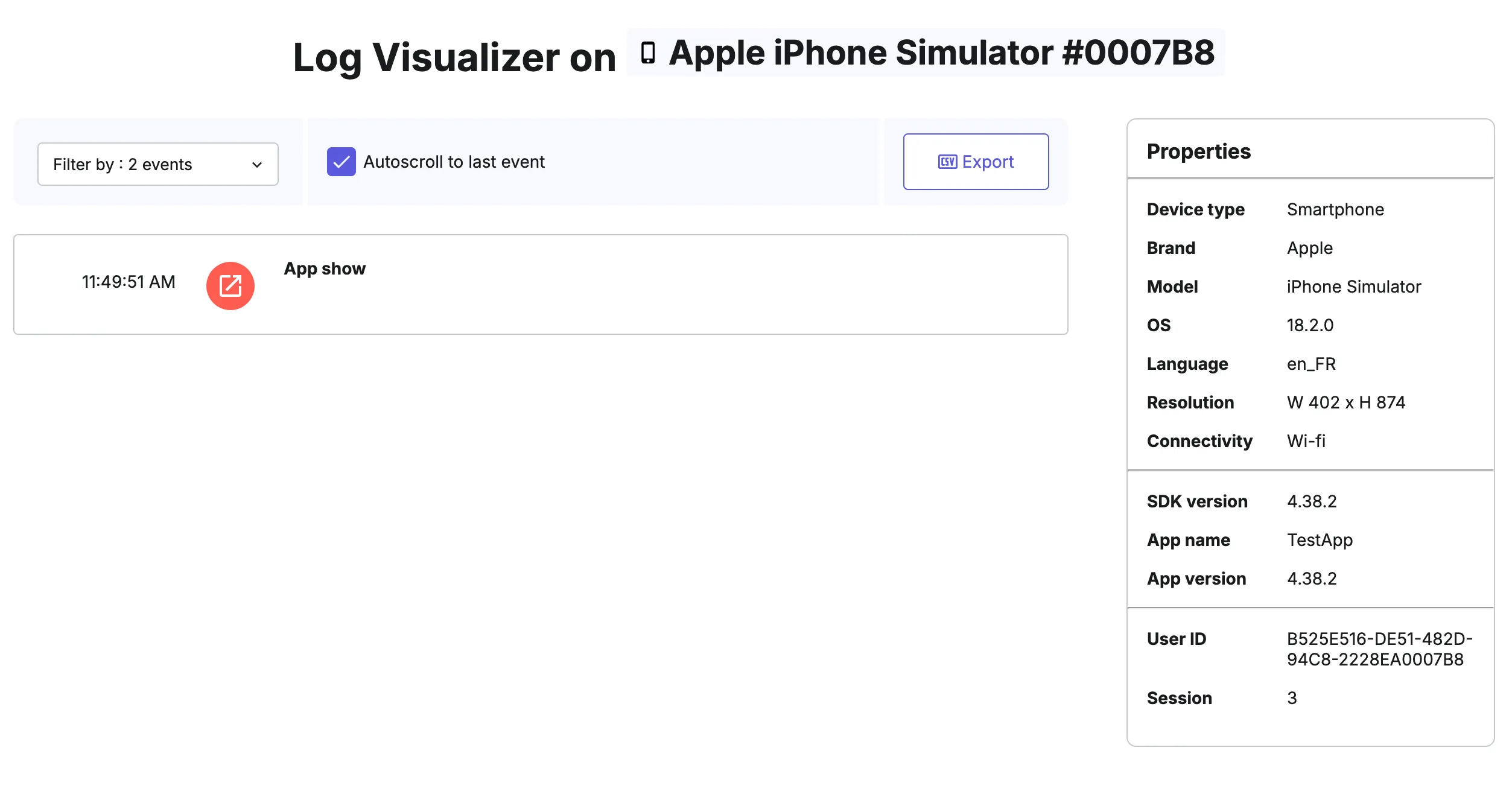Click the red external-link icon in the event row
The width and height of the screenshot is (1512, 800).
tap(230, 285)
